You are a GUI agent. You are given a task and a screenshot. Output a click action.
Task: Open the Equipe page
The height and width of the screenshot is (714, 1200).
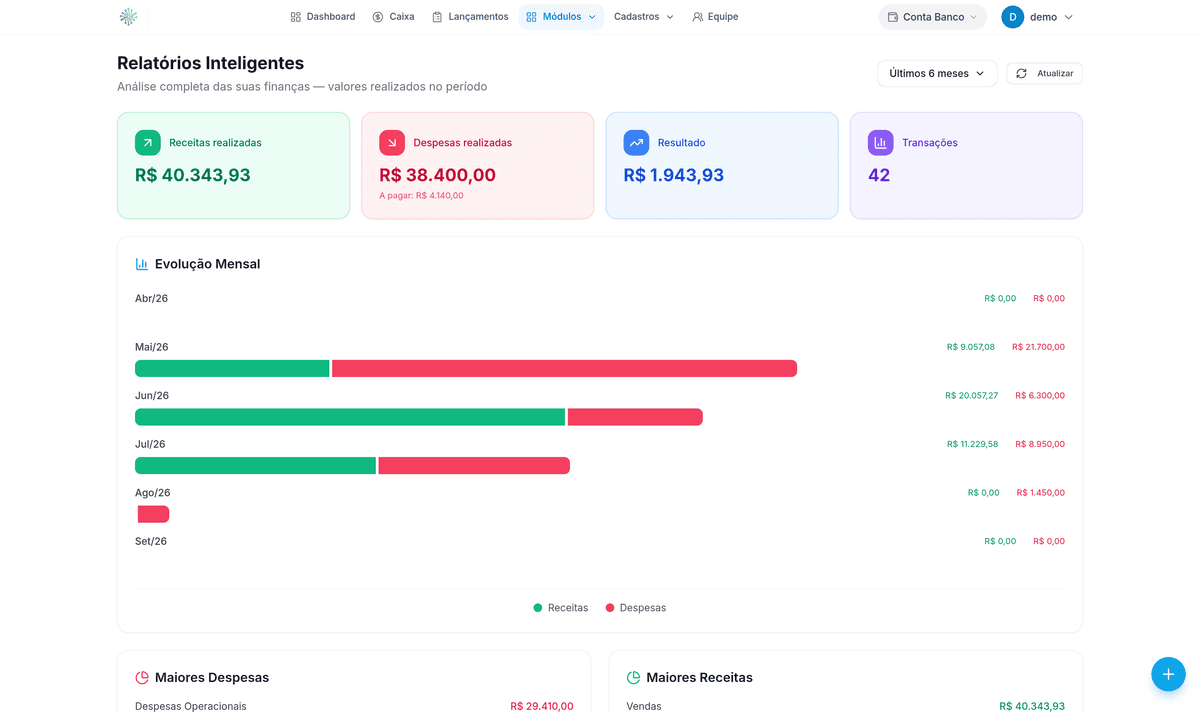click(715, 17)
